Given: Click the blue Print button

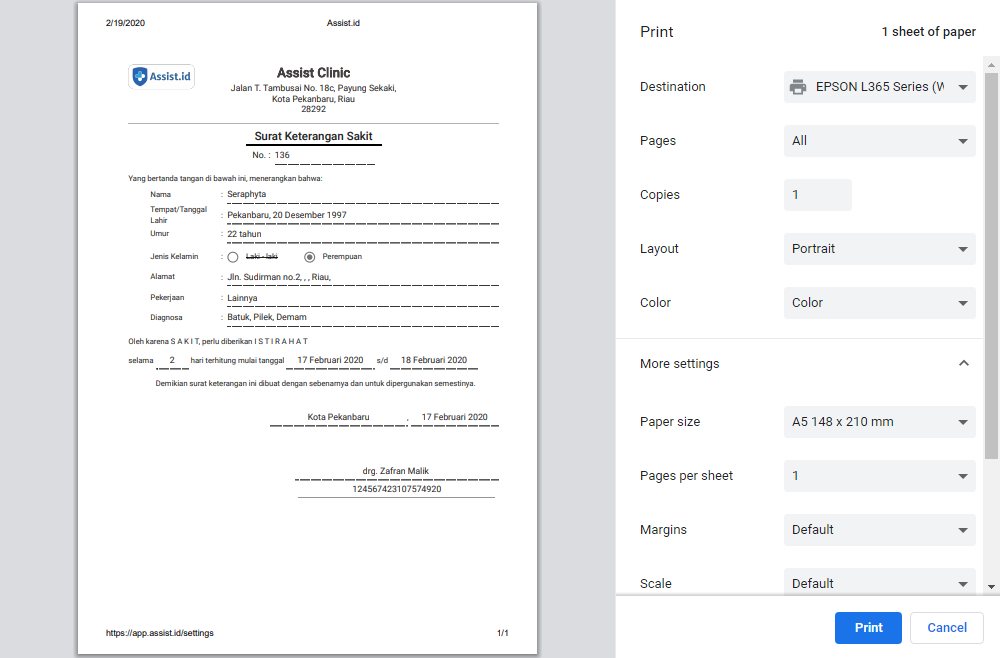Looking at the screenshot, I should (868, 627).
